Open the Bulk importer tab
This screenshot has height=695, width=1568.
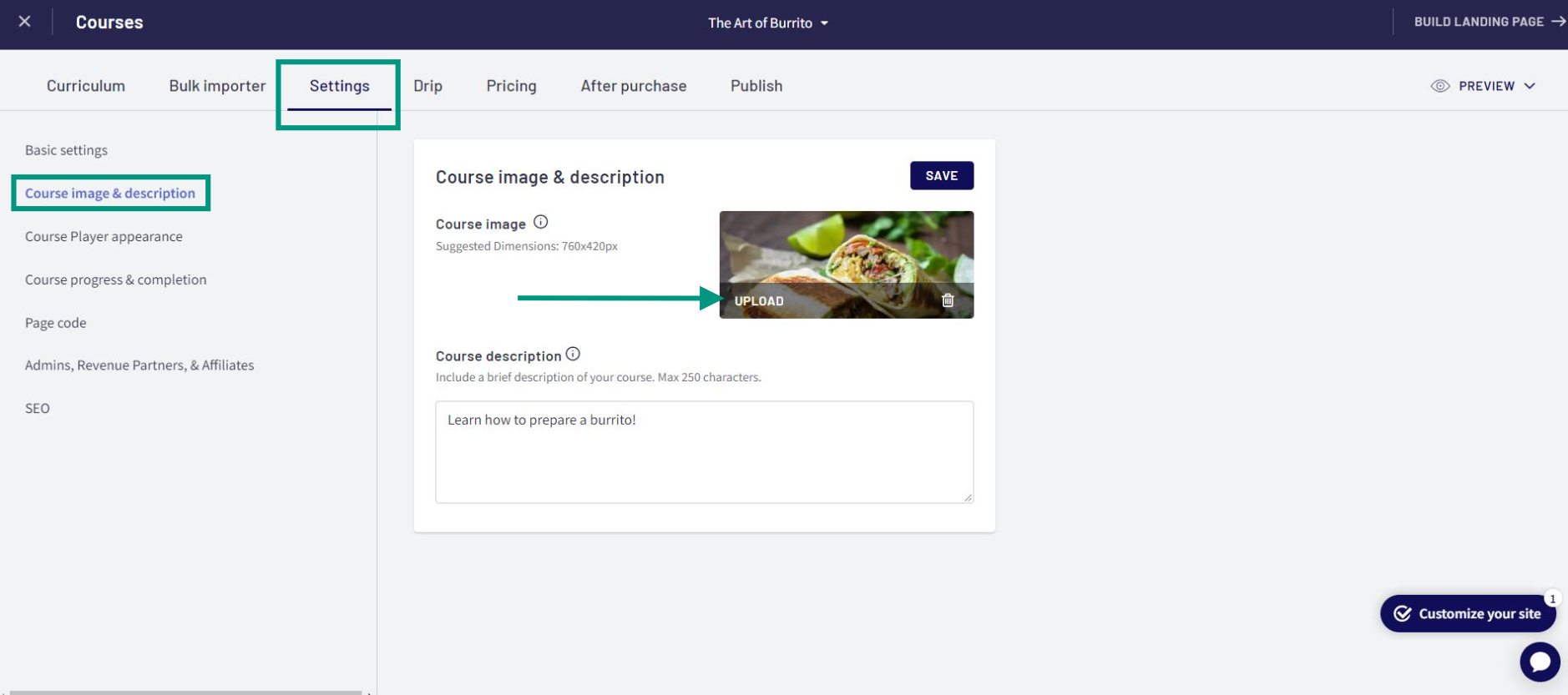click(x=217, y=86)
